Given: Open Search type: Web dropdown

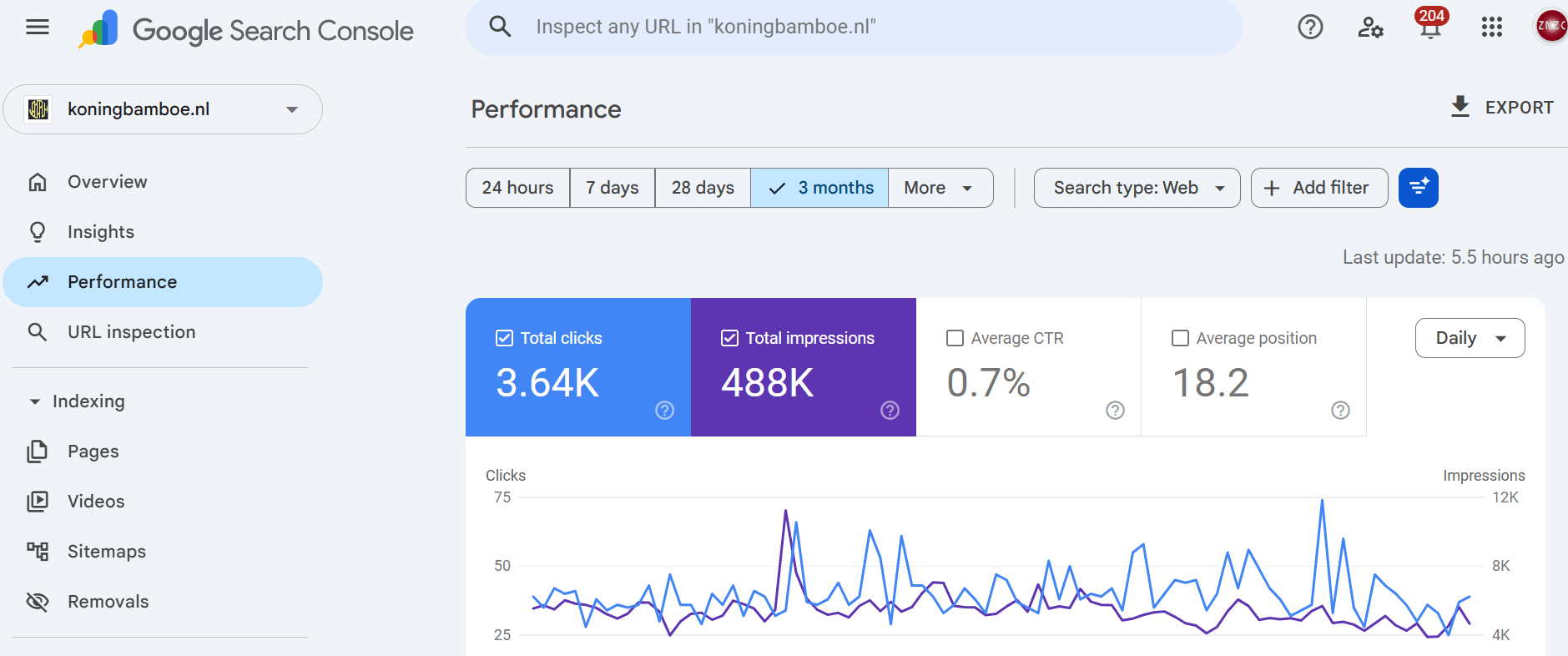Looking at the screenshot, I should [x=1137, y=188].
